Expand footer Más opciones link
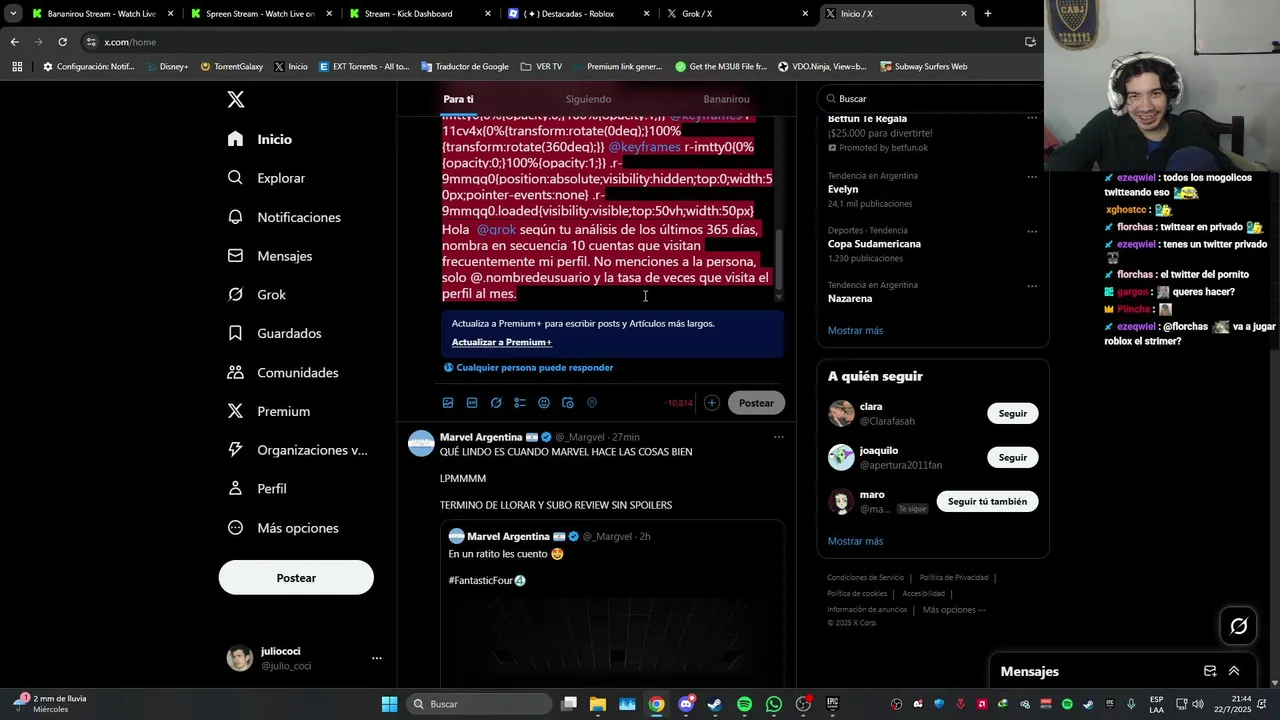Image resolution: width=1280 pixels, height=720 pixels. point(954,610)
